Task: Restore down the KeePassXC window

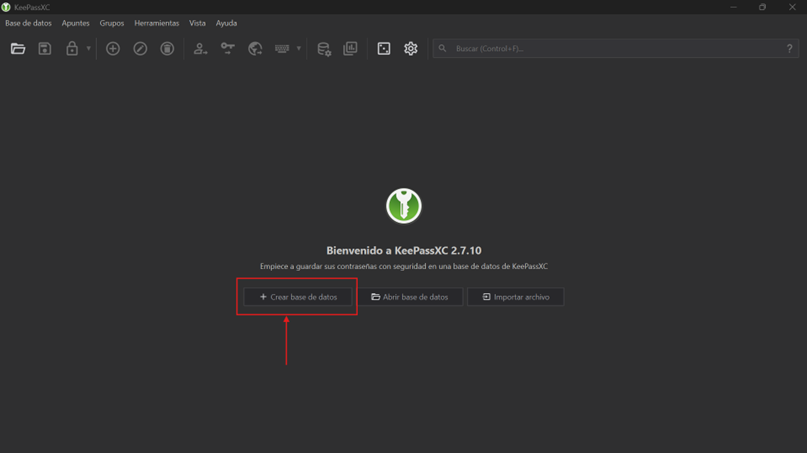Action: click(762, 7)
